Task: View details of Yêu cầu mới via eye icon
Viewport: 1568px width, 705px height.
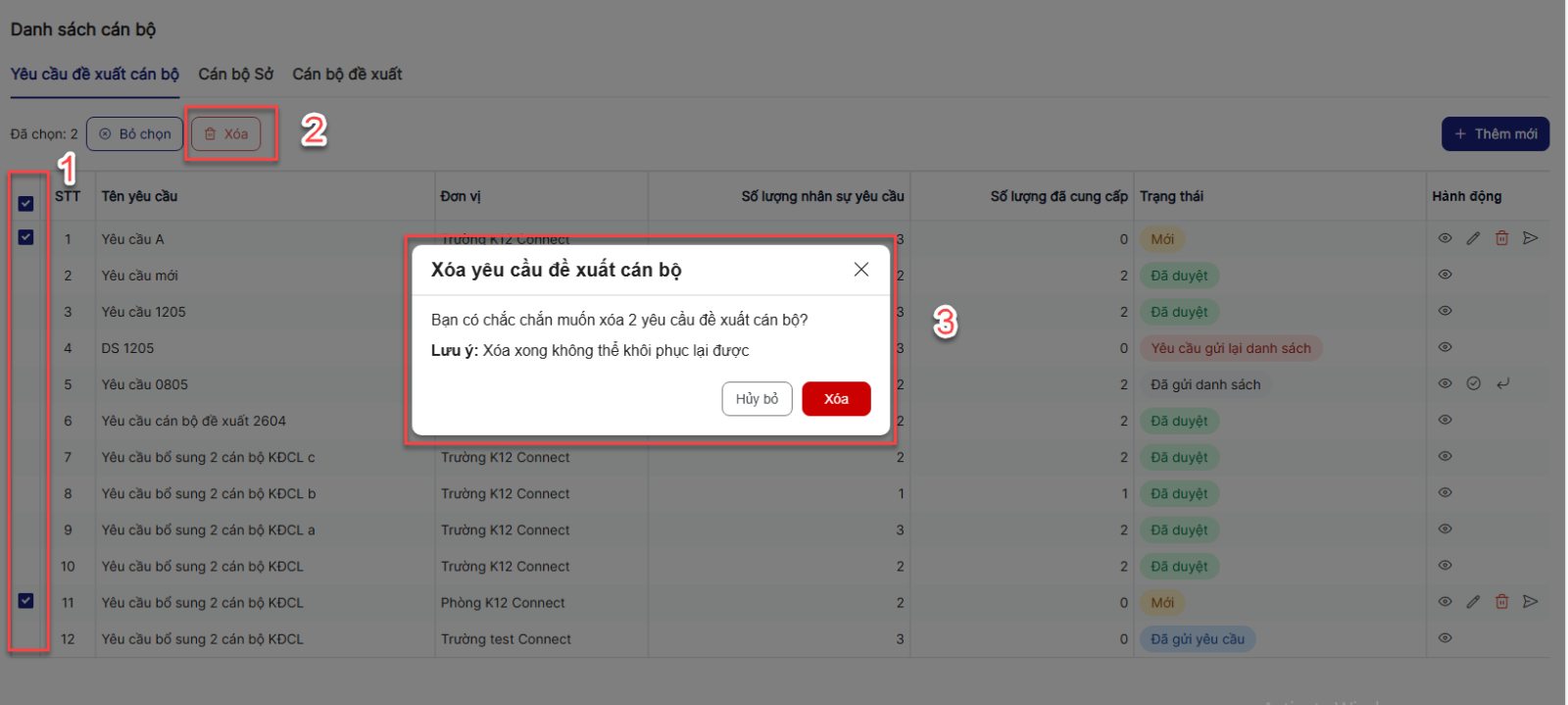Action: point(1445,275)
